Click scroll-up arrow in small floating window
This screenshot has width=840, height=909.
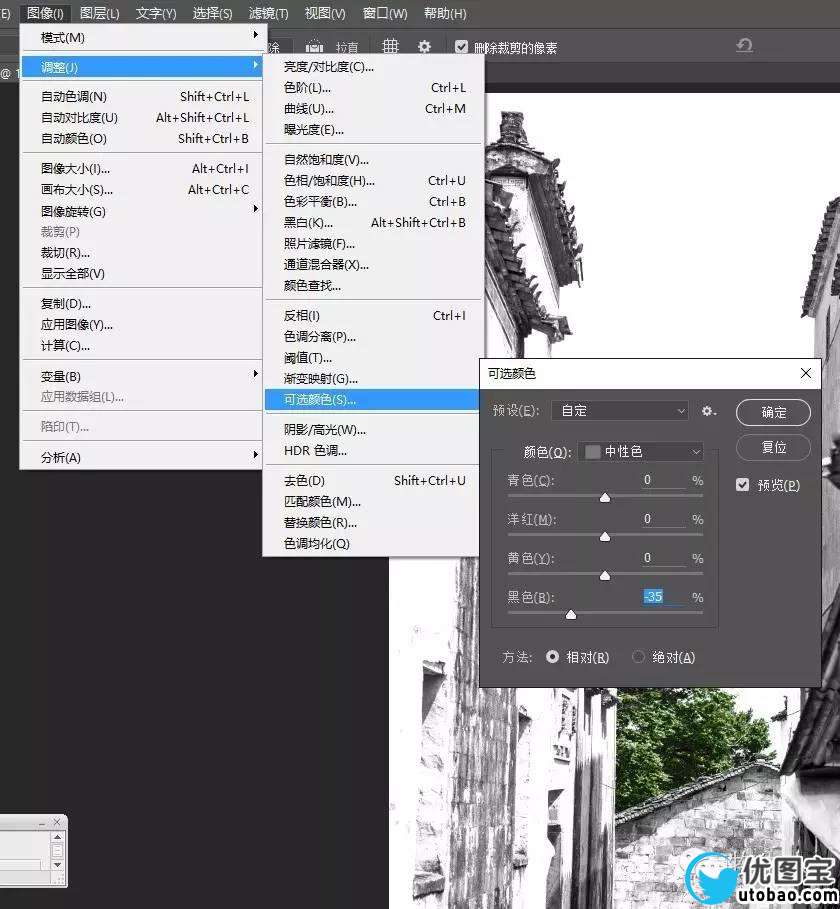pyautogui.click(x=58, y=839)
